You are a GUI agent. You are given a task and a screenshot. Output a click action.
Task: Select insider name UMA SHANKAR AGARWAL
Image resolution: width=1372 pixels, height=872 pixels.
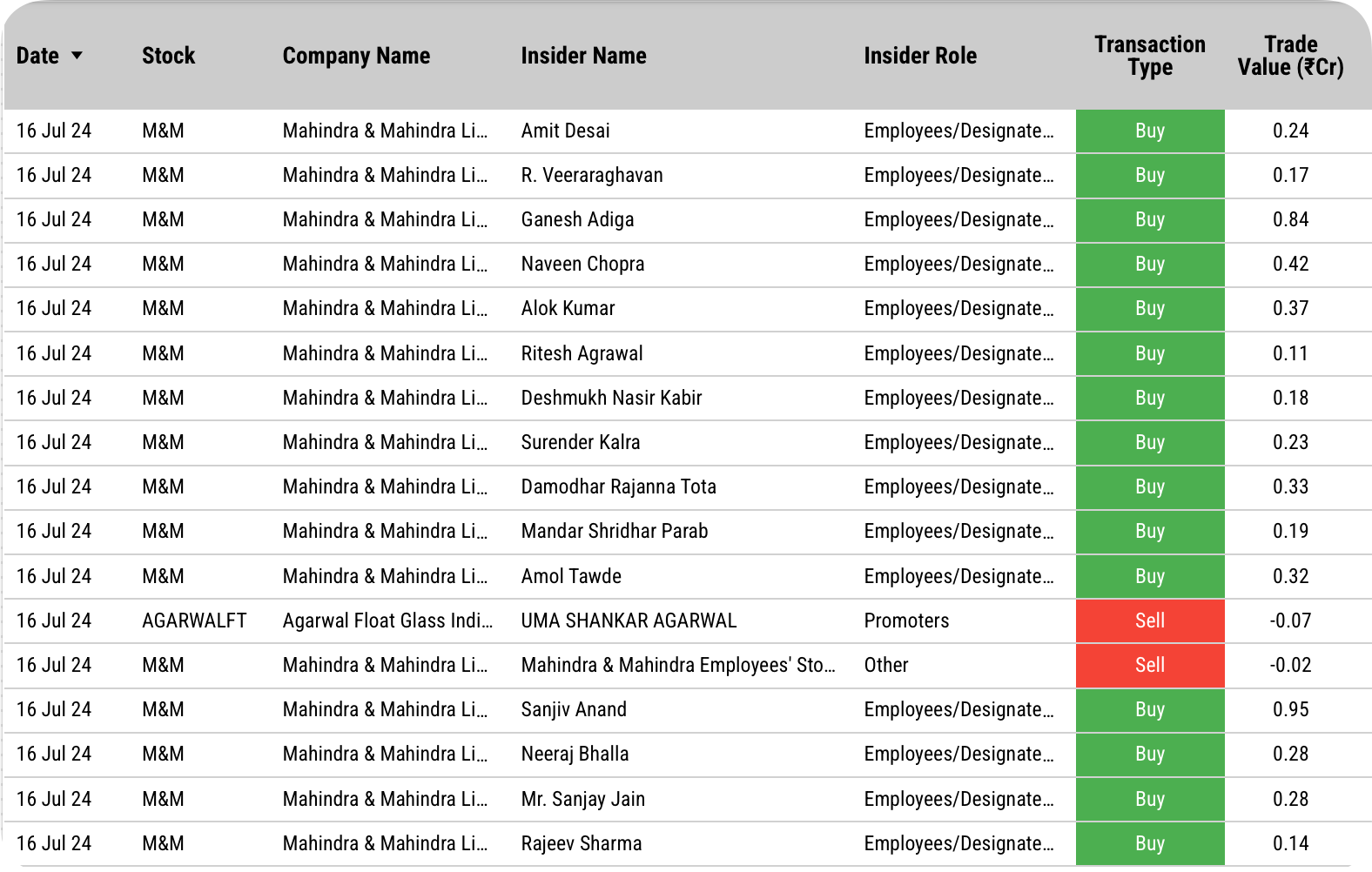pyautogui.click(x=629, y=620)
